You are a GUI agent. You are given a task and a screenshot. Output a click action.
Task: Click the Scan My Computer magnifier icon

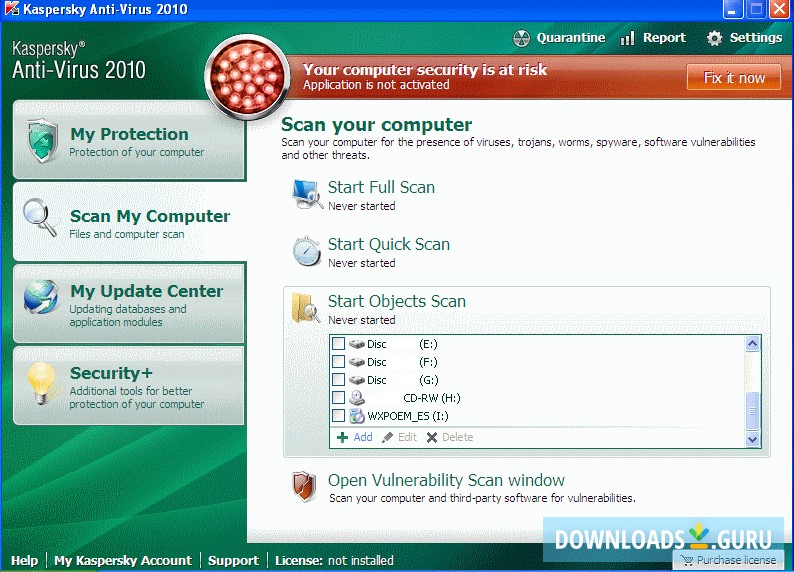pyautogui.click(x=41, y=218)
